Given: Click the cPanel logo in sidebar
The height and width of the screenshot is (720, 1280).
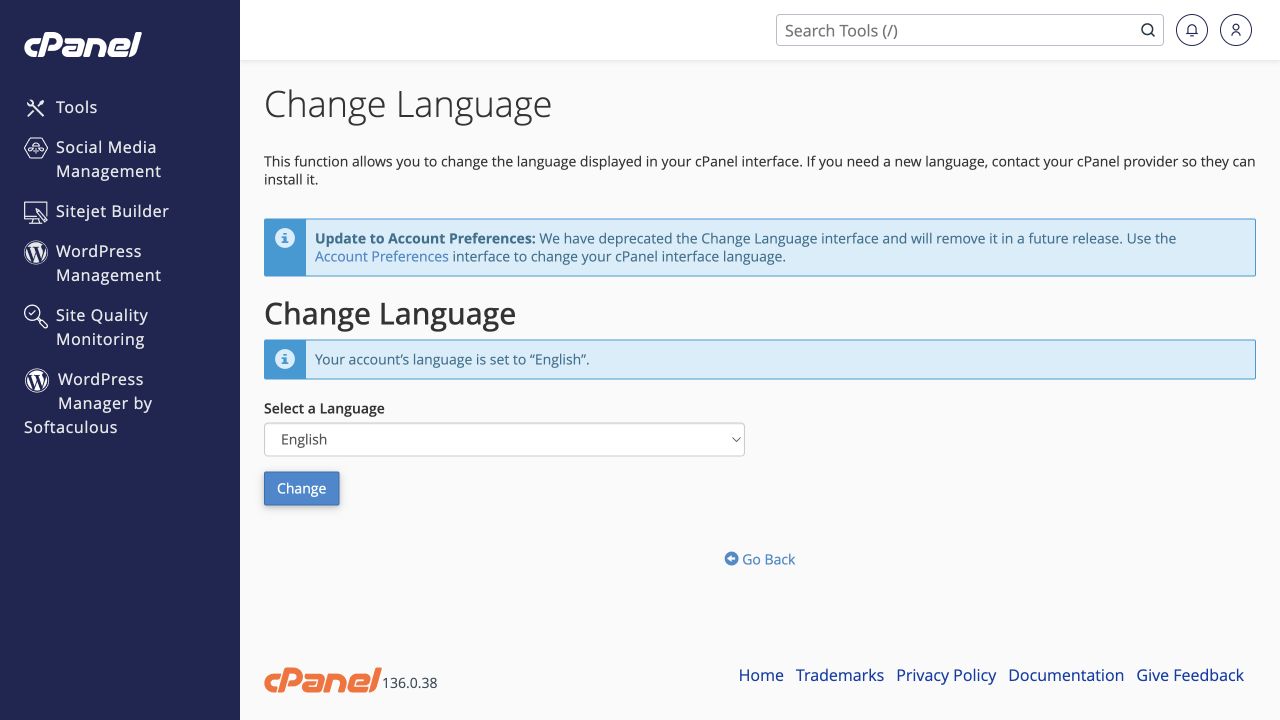Looking at the screenshot, I should pyautogui.click(x=83, y=45).
